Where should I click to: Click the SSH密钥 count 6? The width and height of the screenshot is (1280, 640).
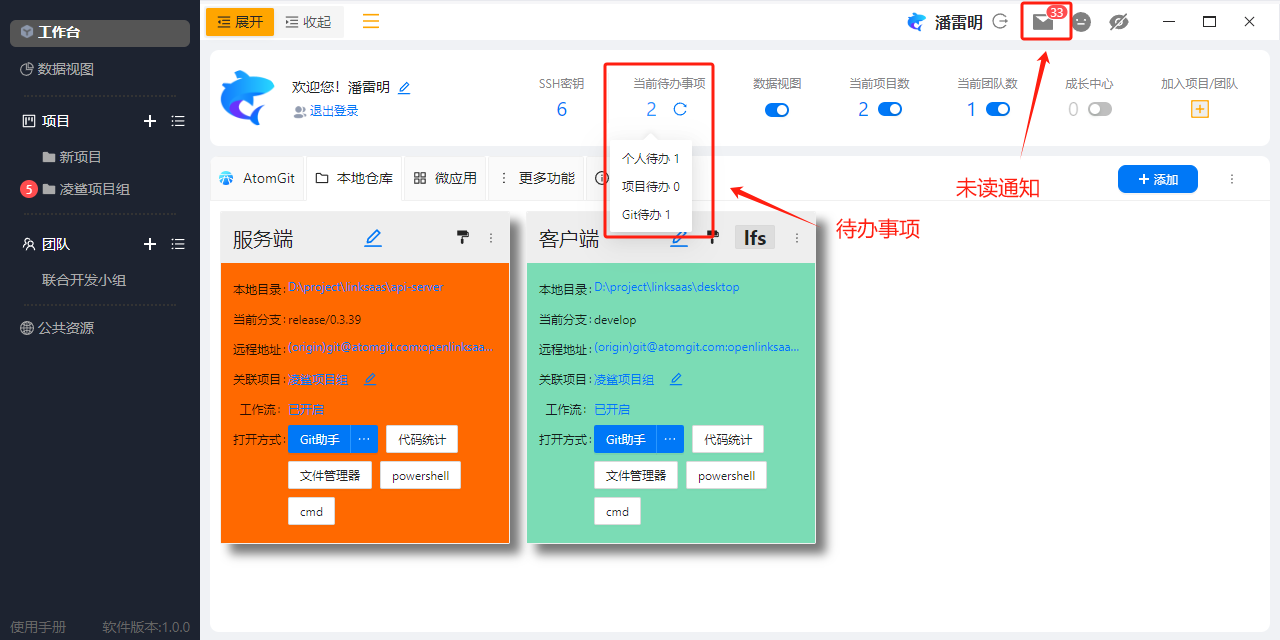pyautogui.click(x=561, y=109)
